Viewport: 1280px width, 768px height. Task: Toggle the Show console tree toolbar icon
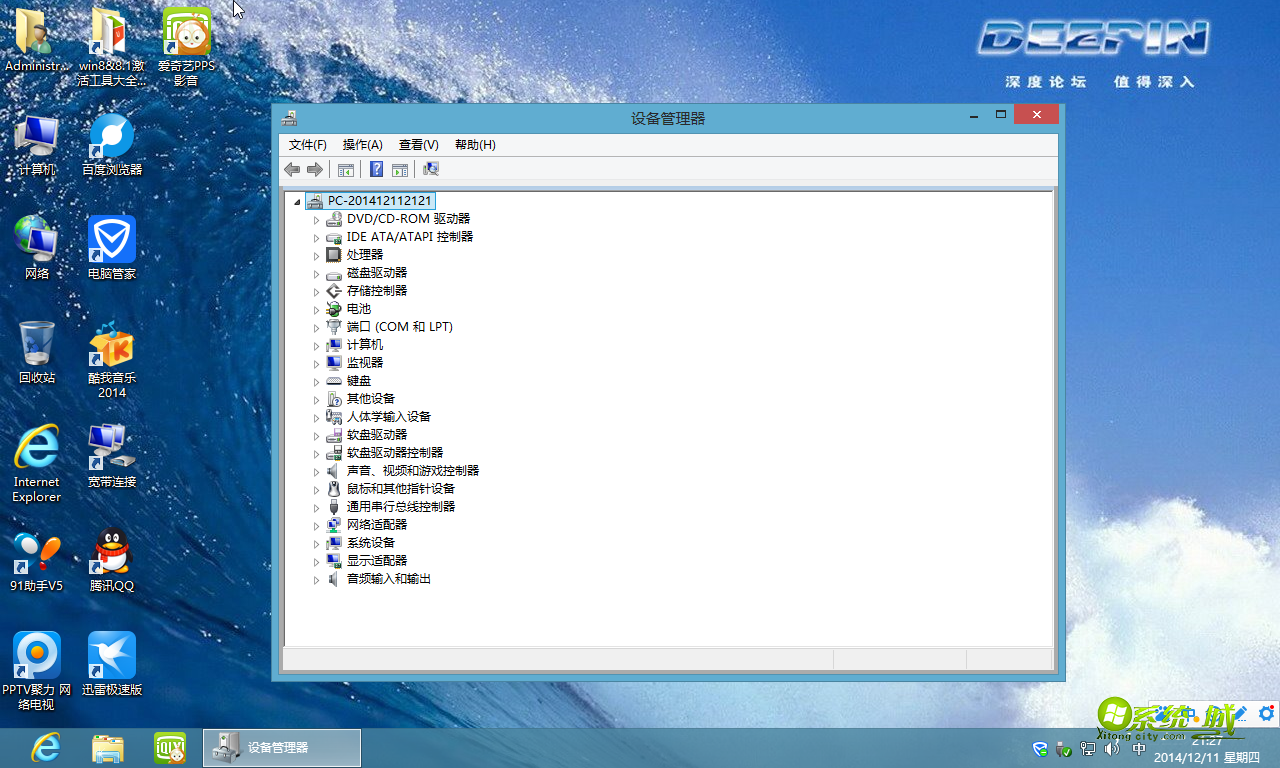[x=345, y=169]
